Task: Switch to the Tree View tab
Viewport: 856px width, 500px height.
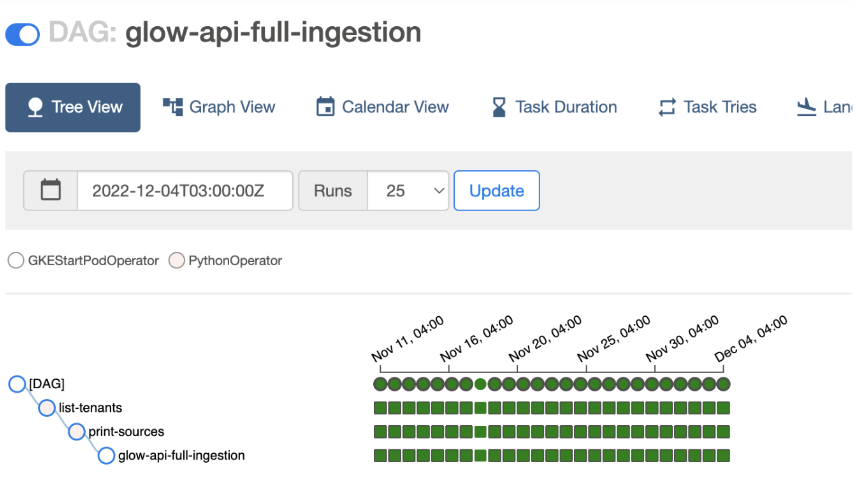Action: click(x=73, y=108)
